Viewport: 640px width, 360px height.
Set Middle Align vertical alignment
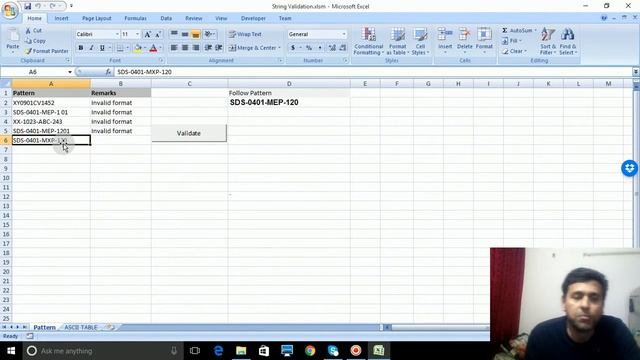(185, 34)
